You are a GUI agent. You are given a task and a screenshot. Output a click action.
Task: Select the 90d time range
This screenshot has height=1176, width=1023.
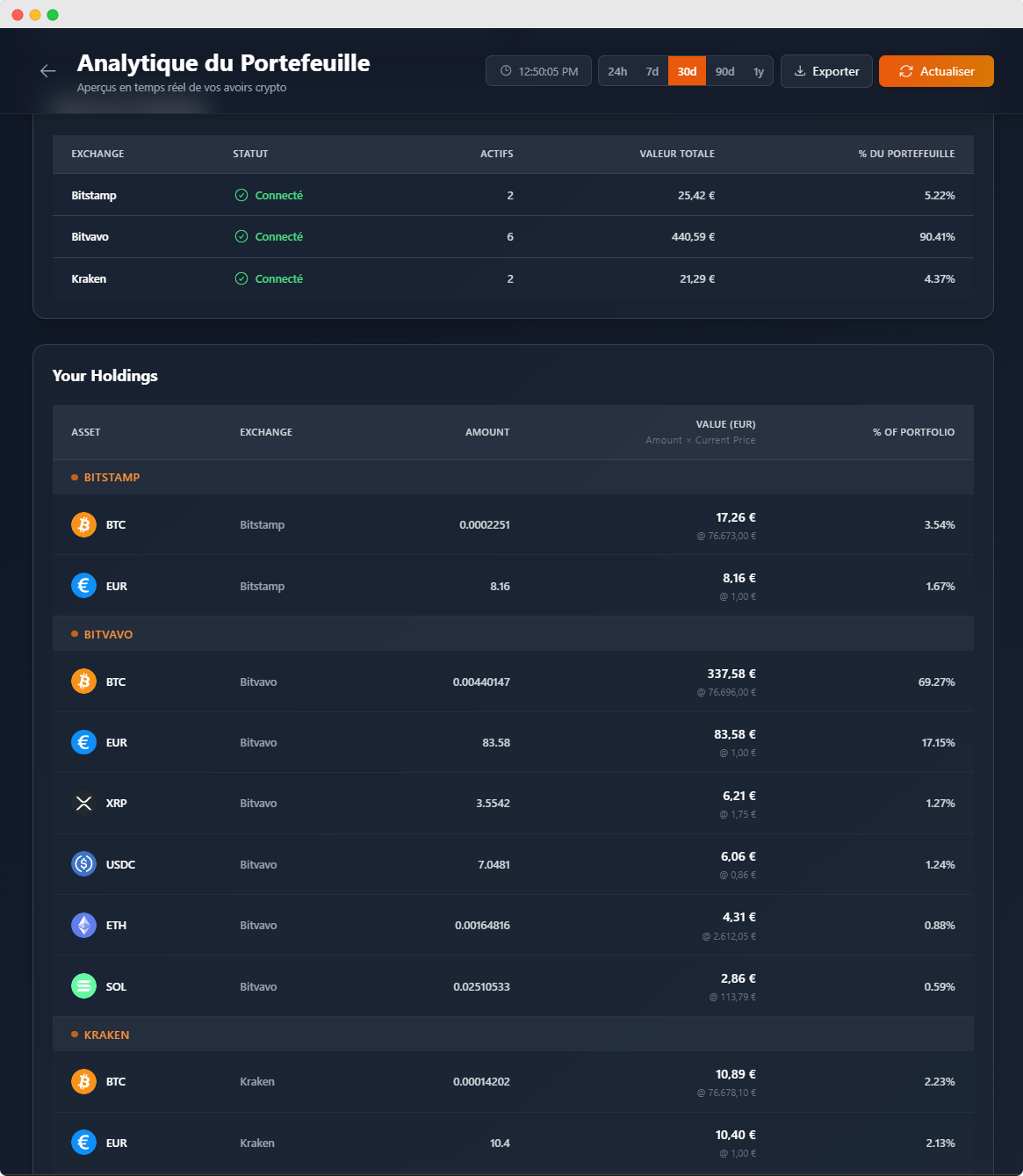point(725,71)
